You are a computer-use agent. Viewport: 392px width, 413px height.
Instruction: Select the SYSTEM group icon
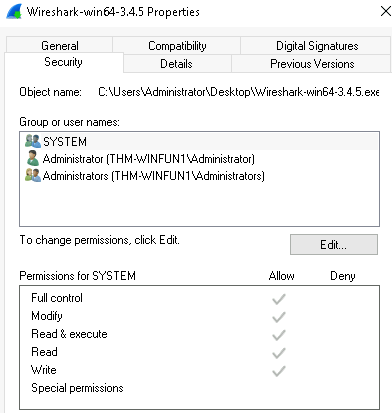click(x=33, y=141)
